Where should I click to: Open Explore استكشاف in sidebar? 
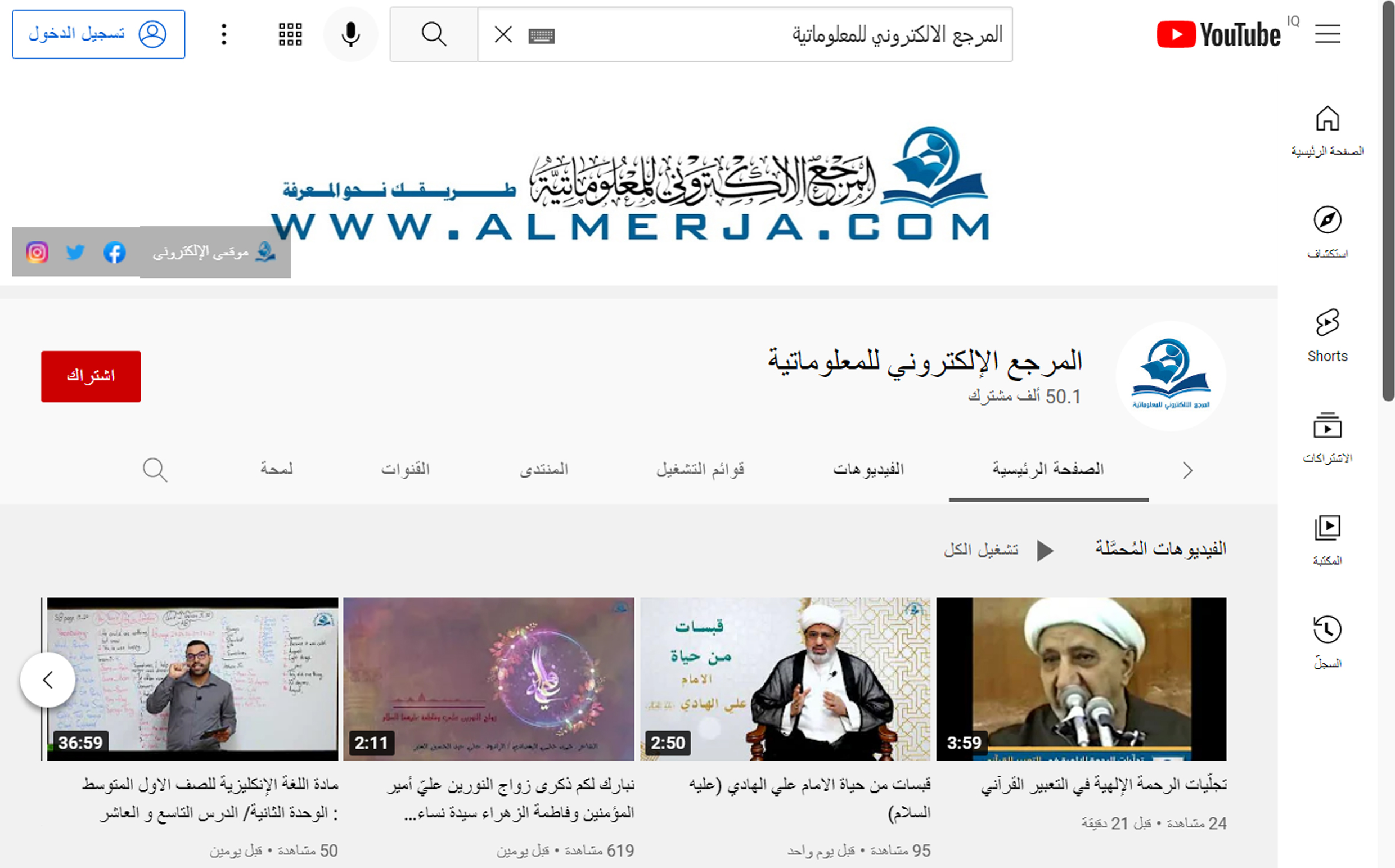pos(1327,232)
